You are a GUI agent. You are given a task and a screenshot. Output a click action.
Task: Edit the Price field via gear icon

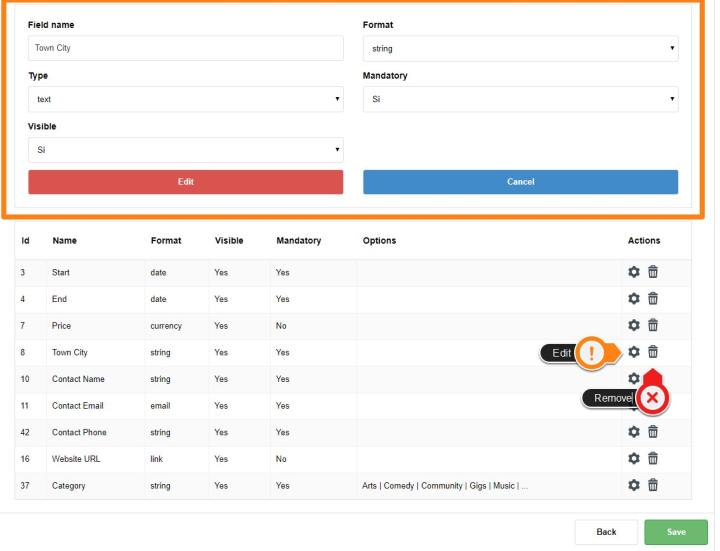click(634, 325)
